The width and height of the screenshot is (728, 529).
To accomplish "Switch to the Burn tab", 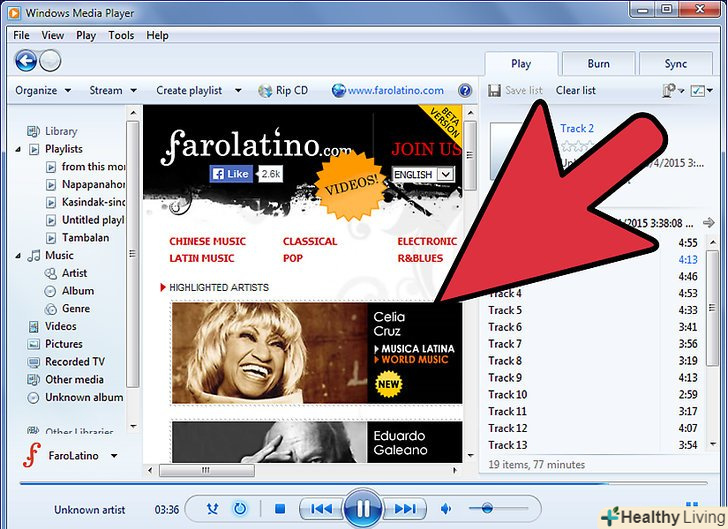I will 598,64.
